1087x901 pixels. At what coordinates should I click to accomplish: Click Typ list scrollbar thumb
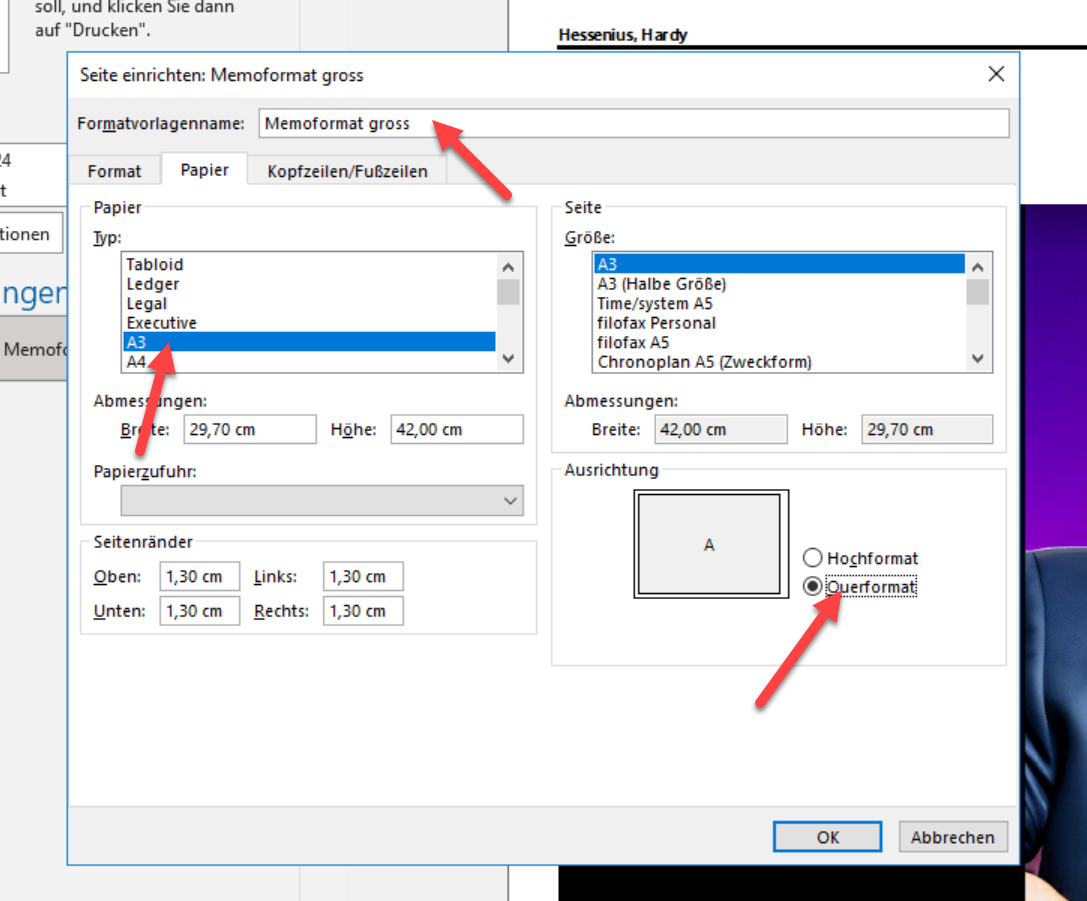click(x=508, y=292)
